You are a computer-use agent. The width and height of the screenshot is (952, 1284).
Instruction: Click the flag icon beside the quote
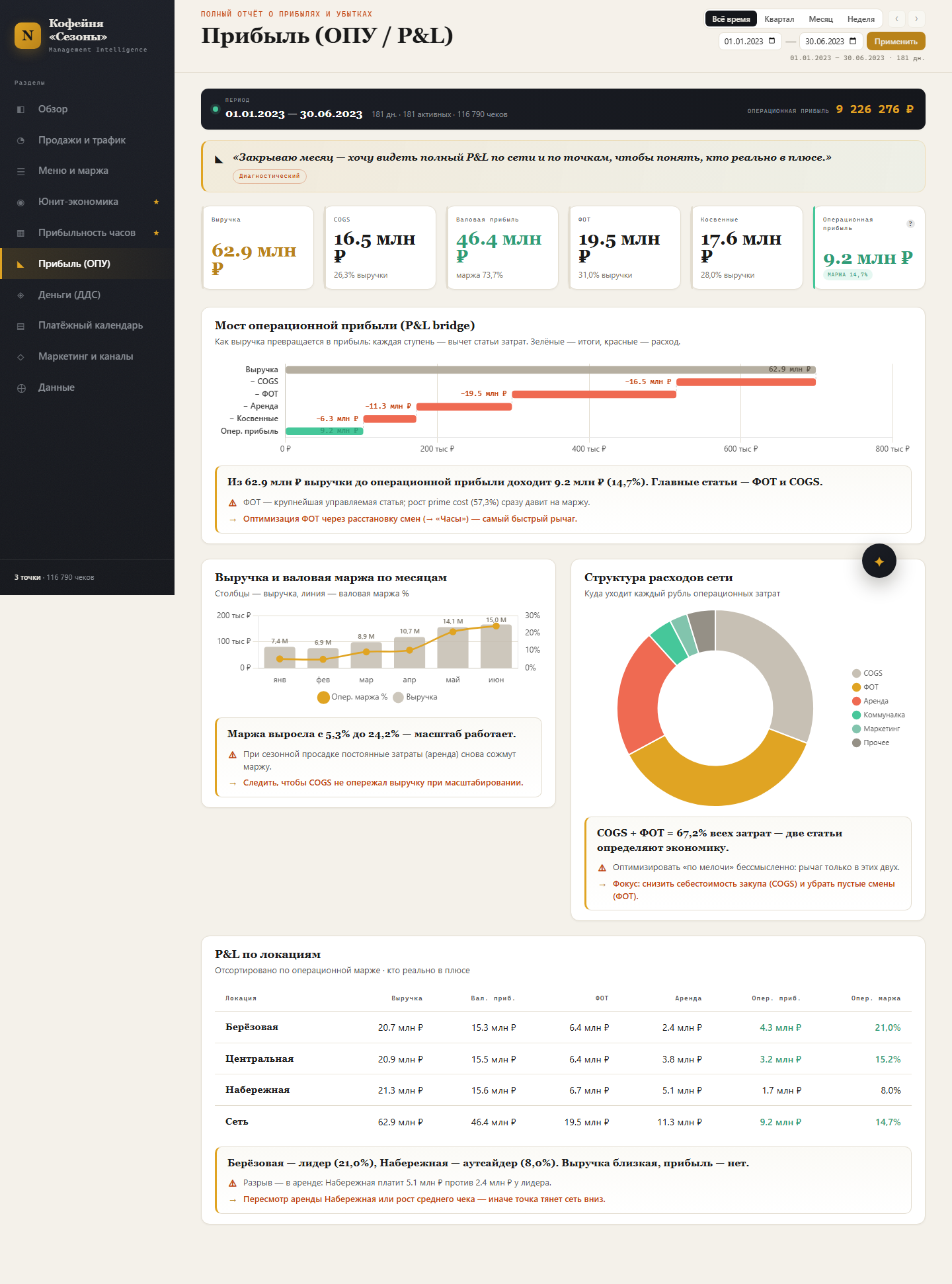(219, 159)
